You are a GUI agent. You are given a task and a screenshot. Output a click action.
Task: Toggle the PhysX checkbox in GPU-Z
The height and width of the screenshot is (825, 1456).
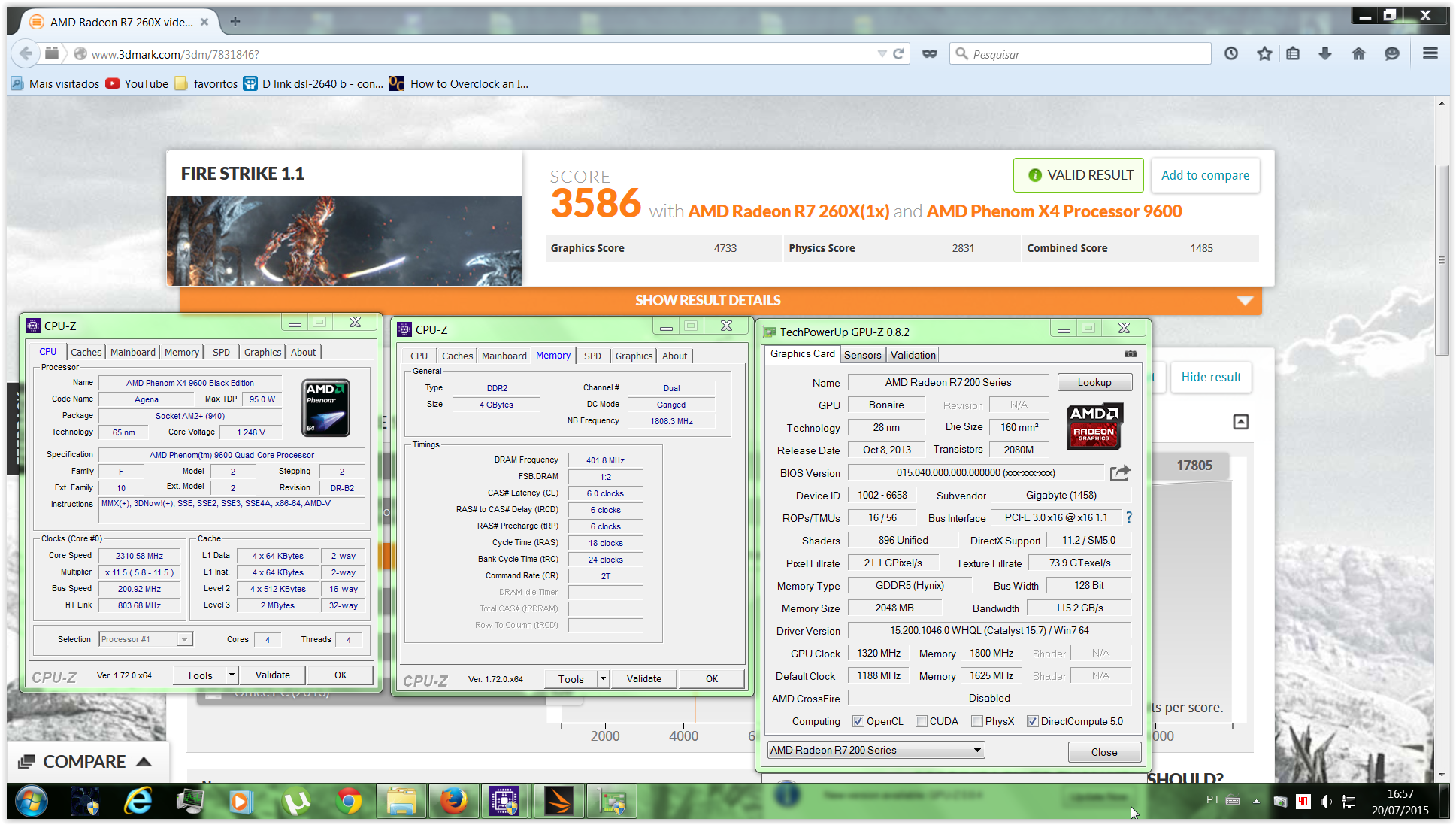pyautogui.click(x=976, y=721)
